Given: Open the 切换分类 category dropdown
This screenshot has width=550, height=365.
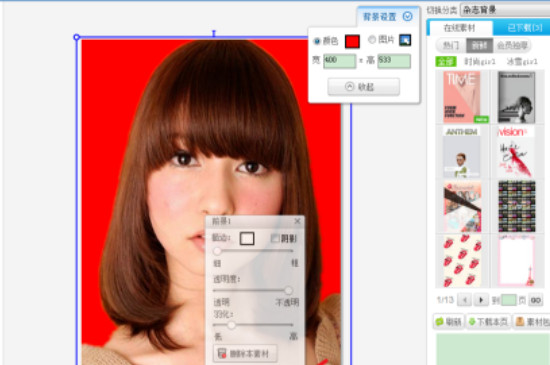Looking at the screenshot, I should coord(505,10).
